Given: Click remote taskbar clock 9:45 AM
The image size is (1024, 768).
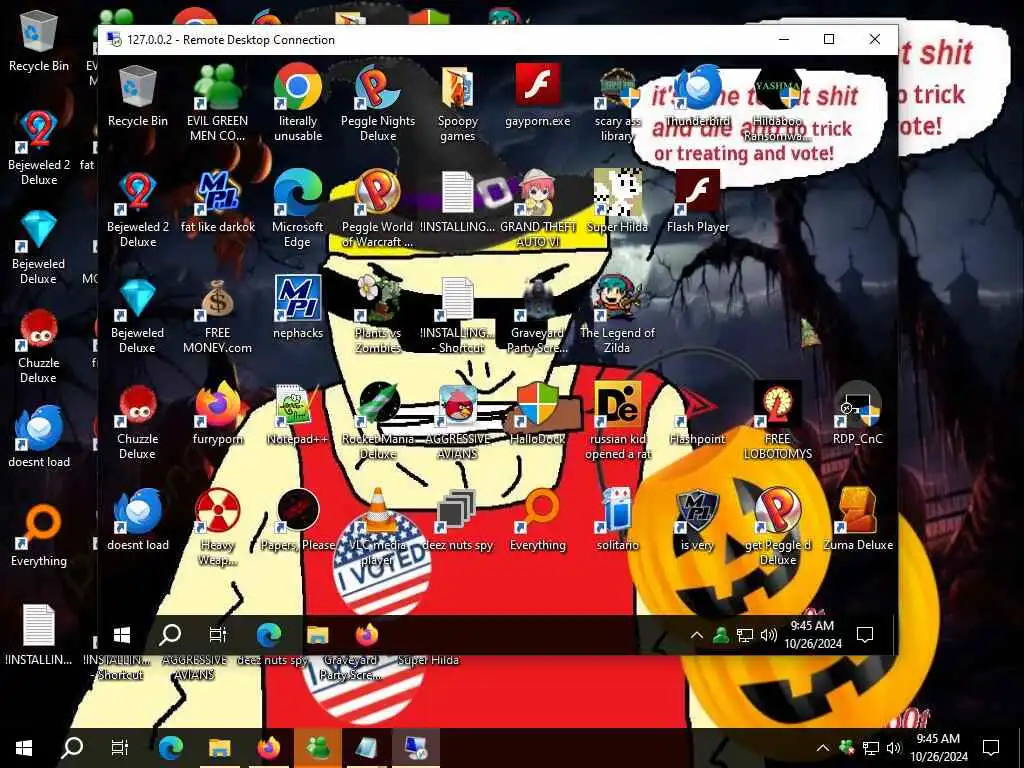Looking at the screenshot, I should [812, 635].
